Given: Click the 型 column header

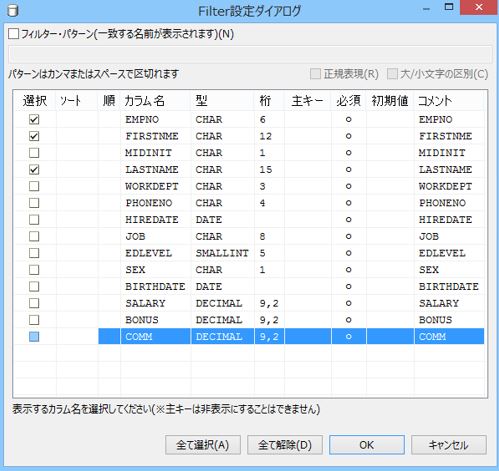Looking at the screenshot, I should [223, 101].
